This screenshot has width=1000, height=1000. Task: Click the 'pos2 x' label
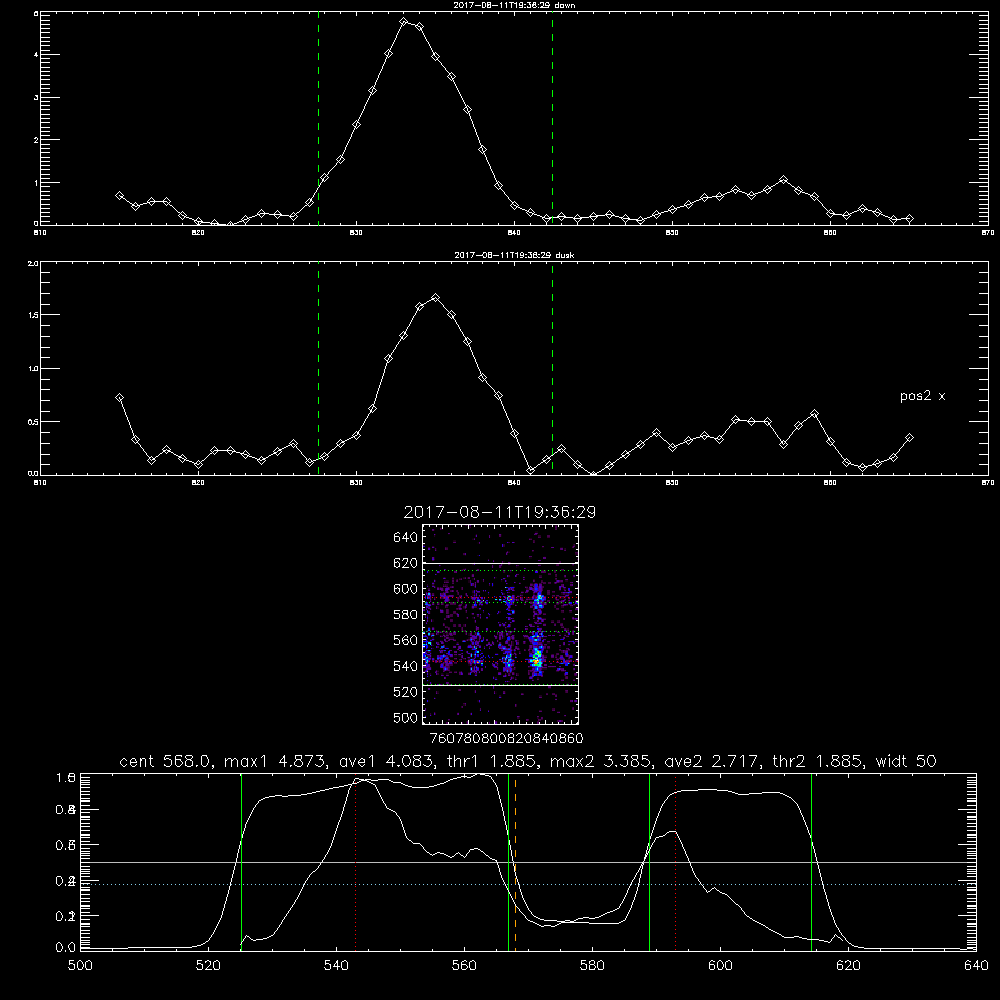[x=922, y=396]
